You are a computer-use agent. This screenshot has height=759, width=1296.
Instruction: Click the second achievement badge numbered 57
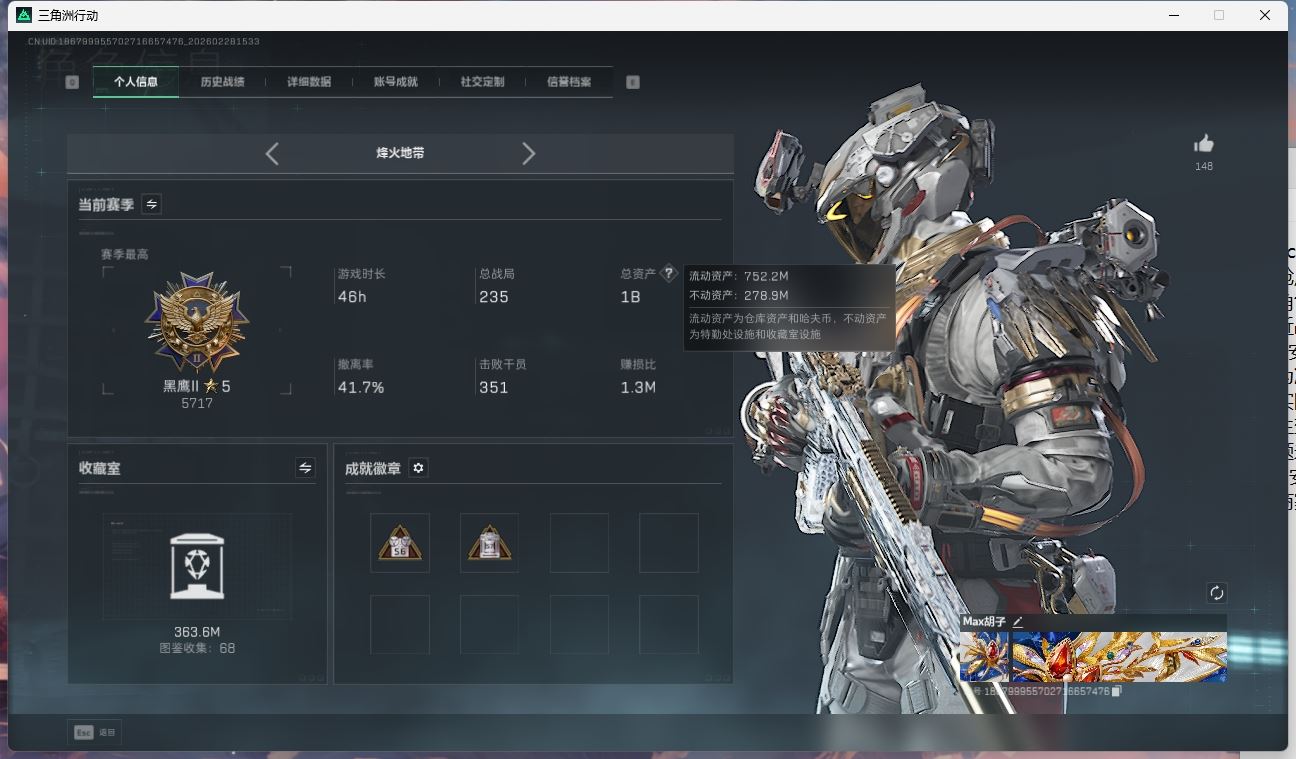(x=488, y=542)
